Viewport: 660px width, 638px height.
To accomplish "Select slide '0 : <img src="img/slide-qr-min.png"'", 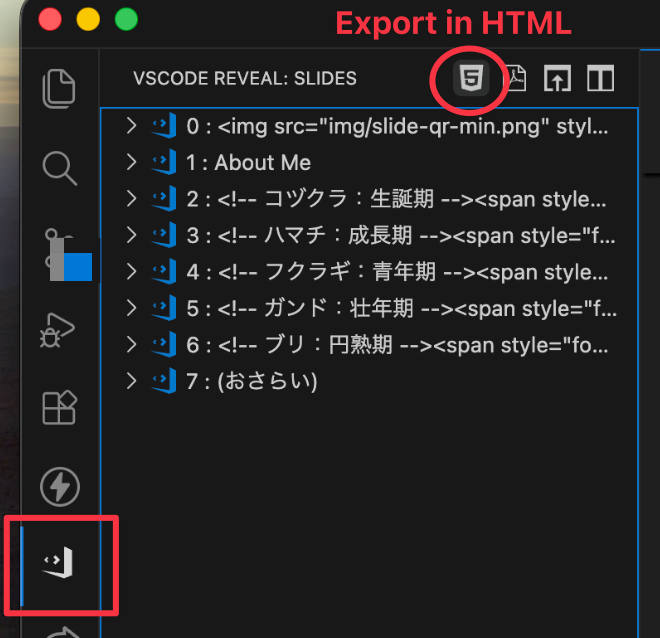I will click(x=370, y=126).
